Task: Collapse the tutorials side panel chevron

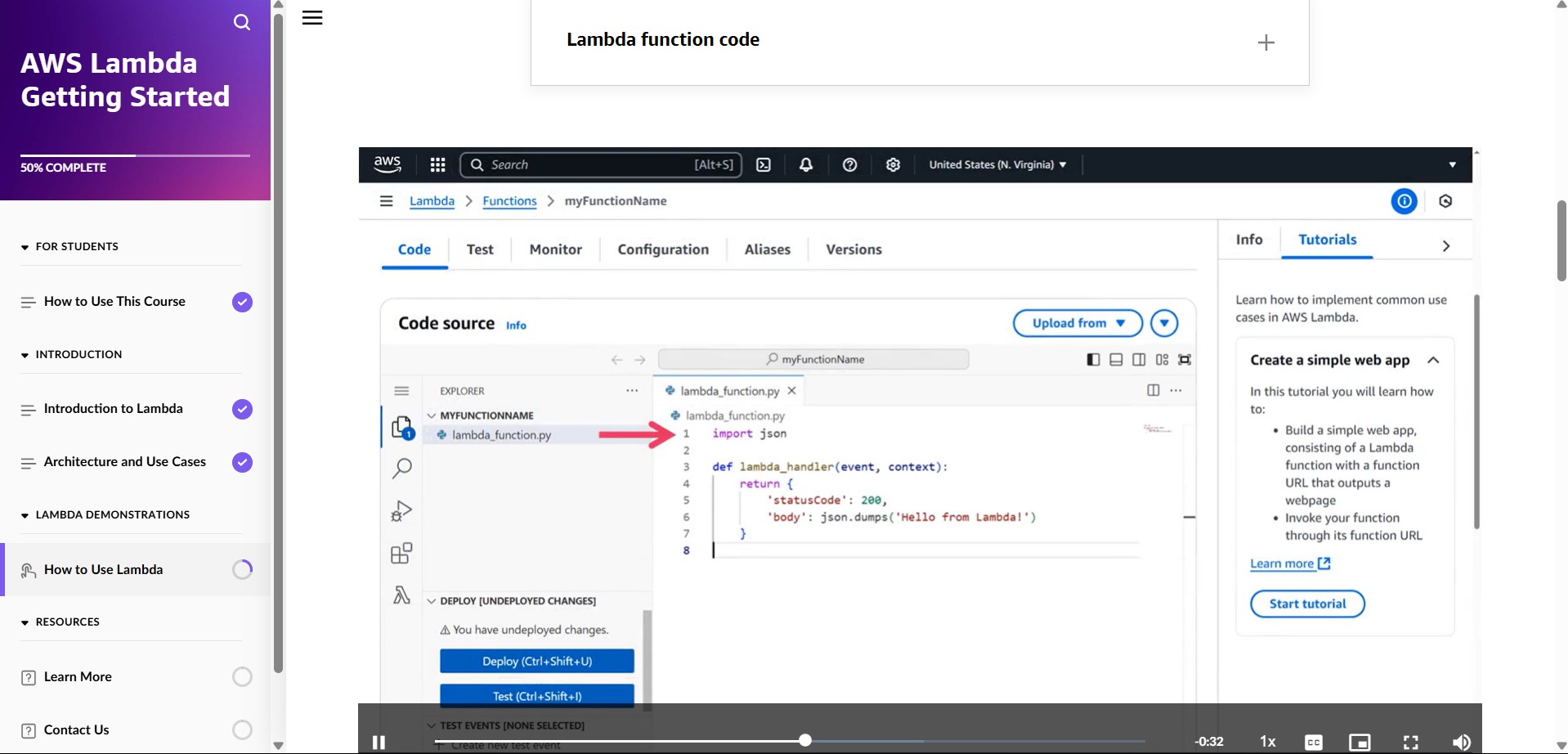Action: (1445, 246)
